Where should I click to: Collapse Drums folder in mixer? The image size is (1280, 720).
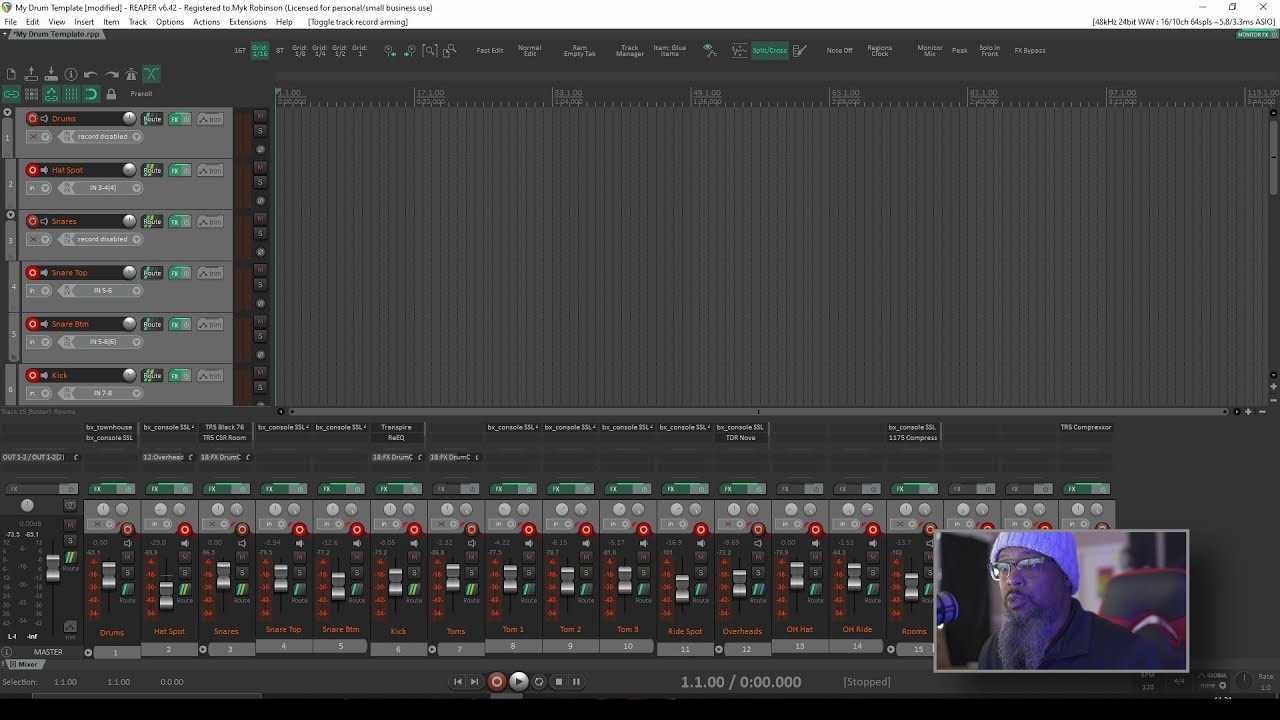coord(88,652)
